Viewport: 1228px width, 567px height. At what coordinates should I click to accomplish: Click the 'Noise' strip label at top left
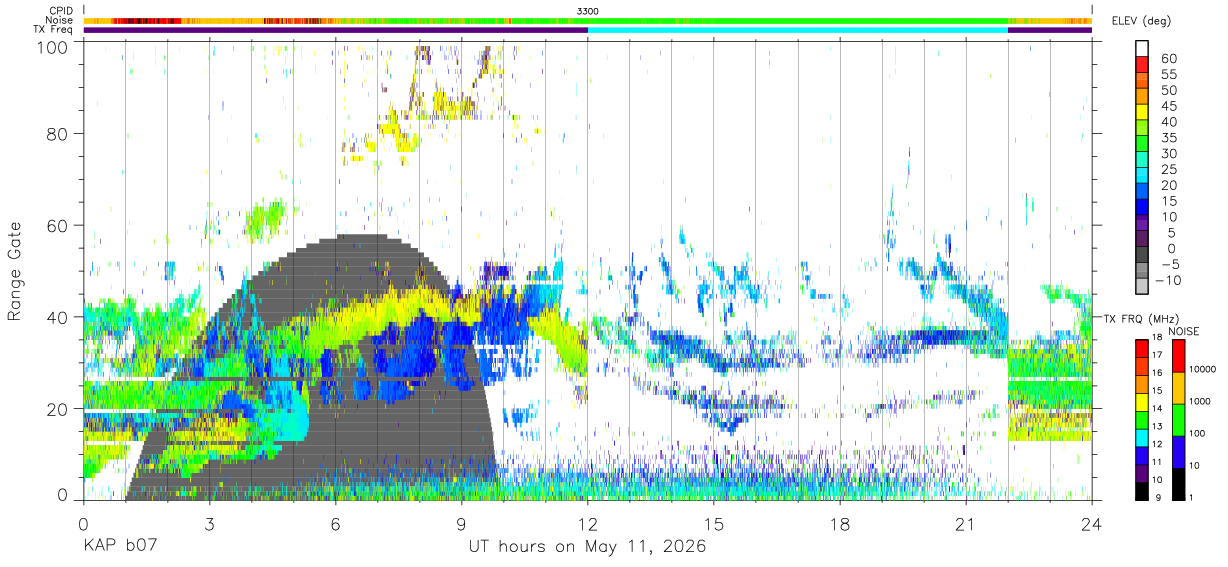point(60,20)
